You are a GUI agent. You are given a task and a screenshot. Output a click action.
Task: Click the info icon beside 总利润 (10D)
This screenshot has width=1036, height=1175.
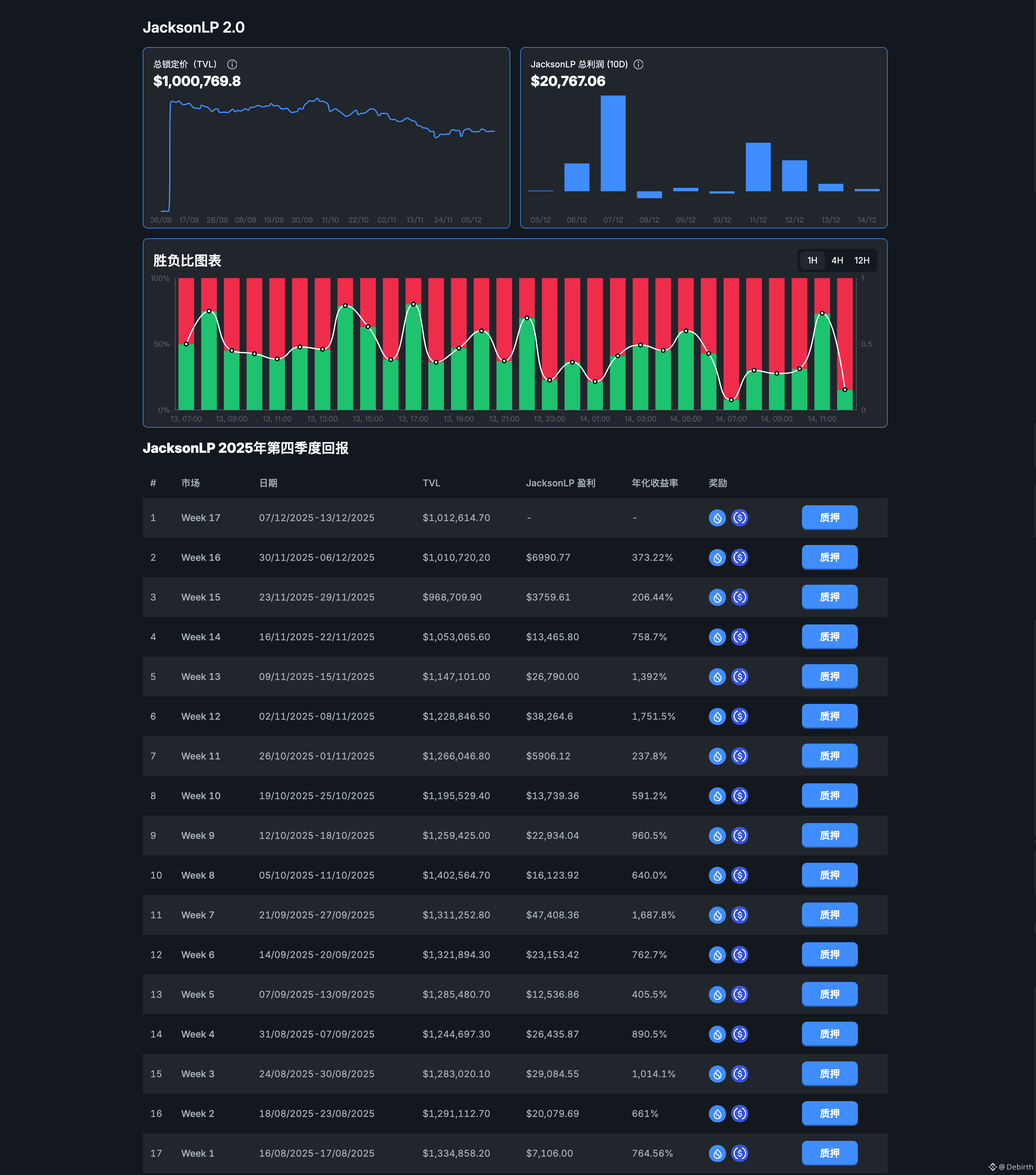(x=638, y=64)
